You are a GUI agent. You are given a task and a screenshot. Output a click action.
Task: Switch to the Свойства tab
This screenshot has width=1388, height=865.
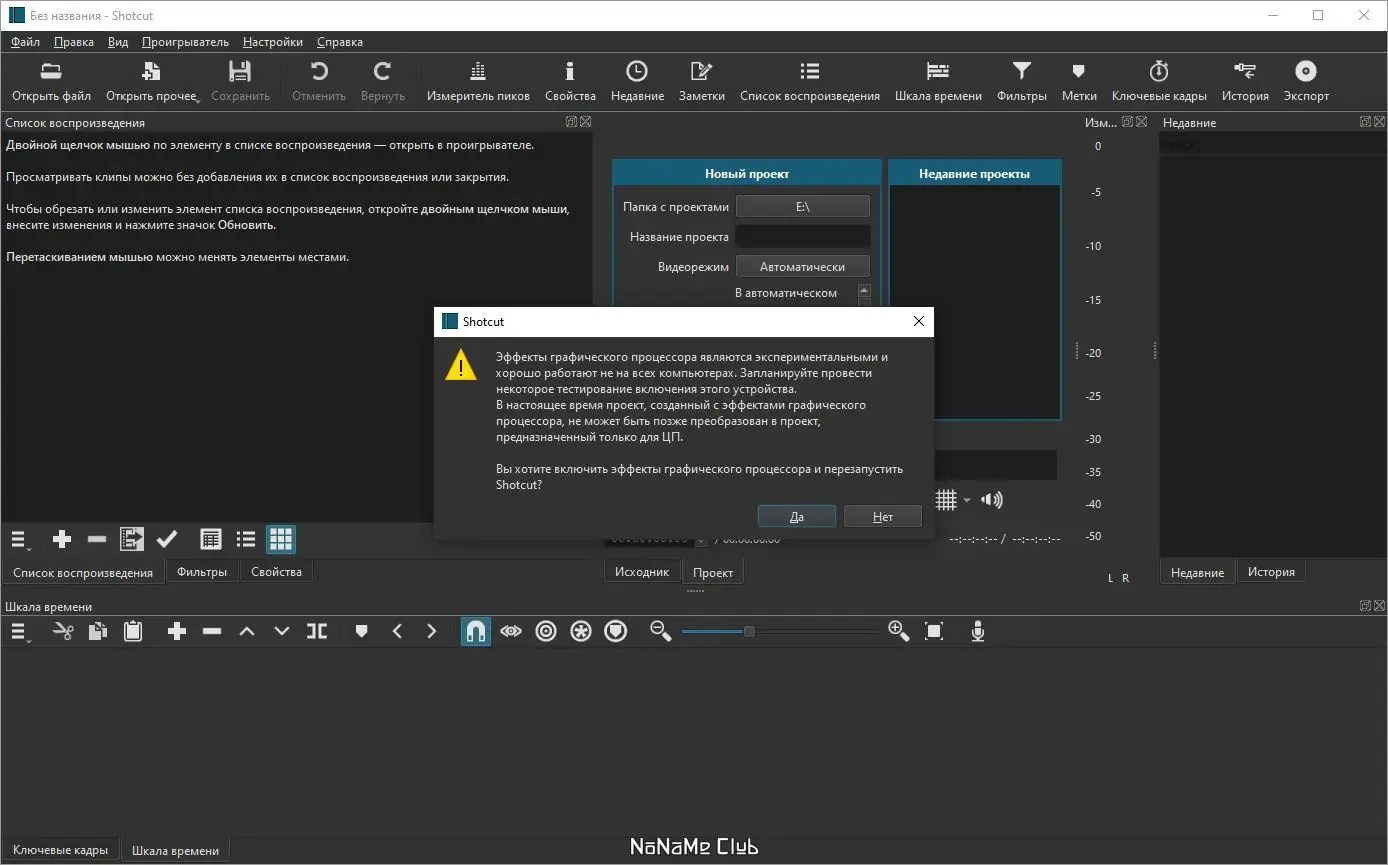[x=276, y=572]
